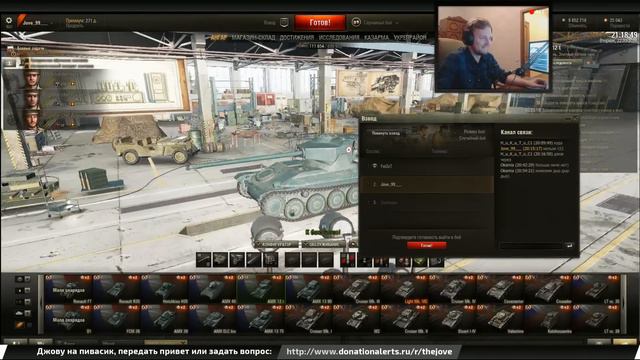This screenshot has height=360, width=640.
Task: Click the second module slot icon below tank
Action: click(220, 260)
